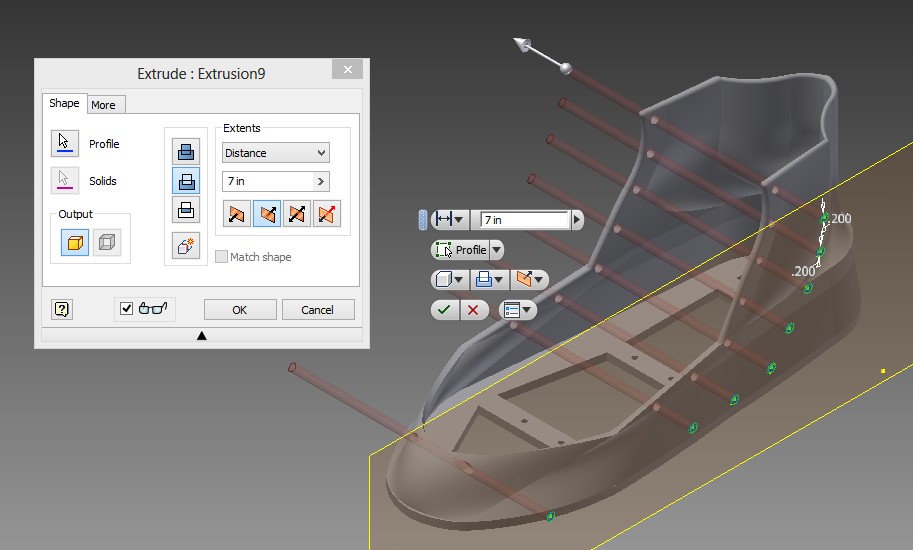Choose the Symmetric direction icon

297,213
